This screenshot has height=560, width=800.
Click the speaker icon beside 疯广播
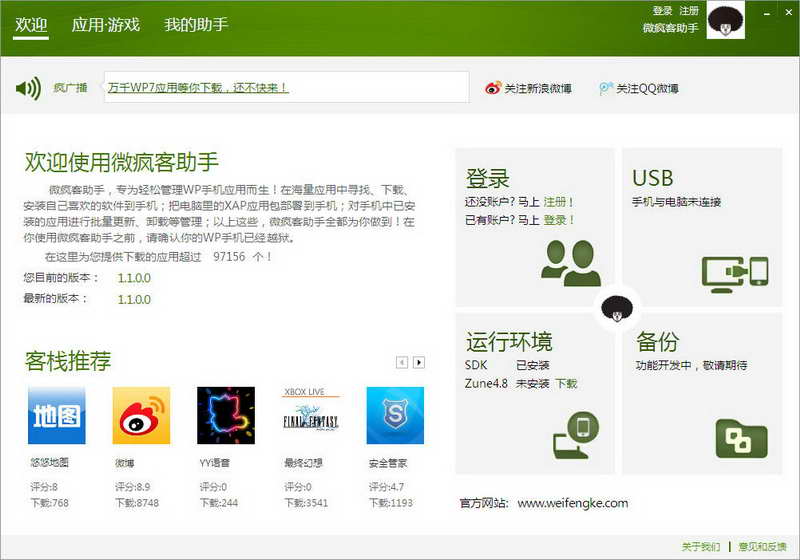point(28,88)
